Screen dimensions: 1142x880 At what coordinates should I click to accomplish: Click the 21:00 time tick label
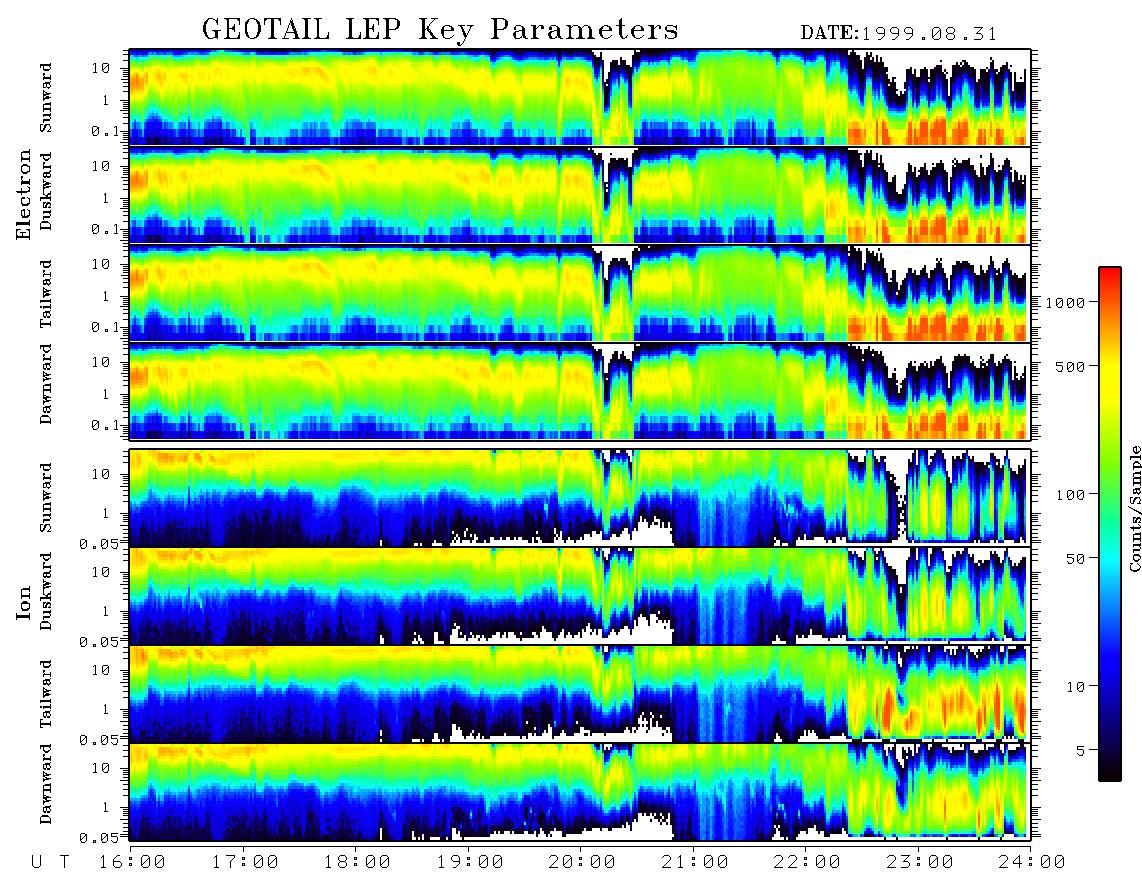coord(695,862)
